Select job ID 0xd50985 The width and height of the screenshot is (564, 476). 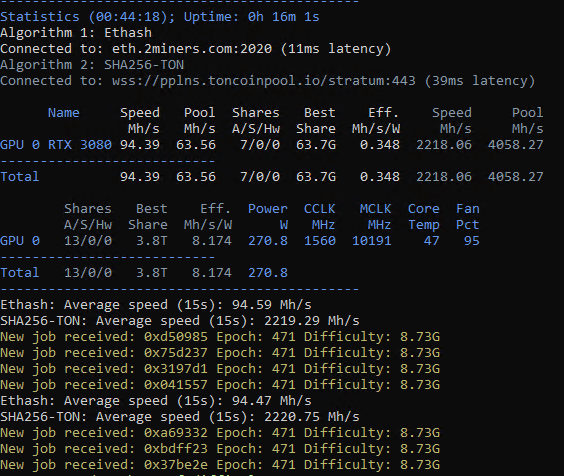point(176,337)
